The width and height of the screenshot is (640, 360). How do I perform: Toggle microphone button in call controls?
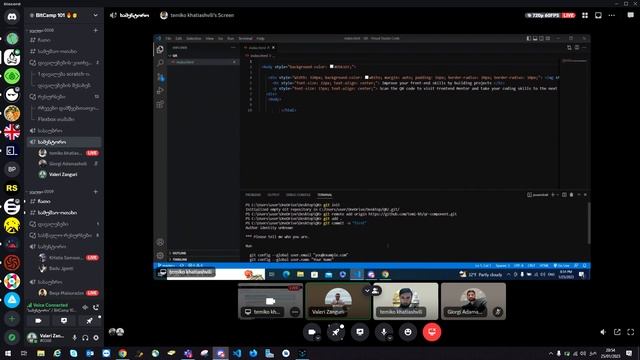[384, 332]
